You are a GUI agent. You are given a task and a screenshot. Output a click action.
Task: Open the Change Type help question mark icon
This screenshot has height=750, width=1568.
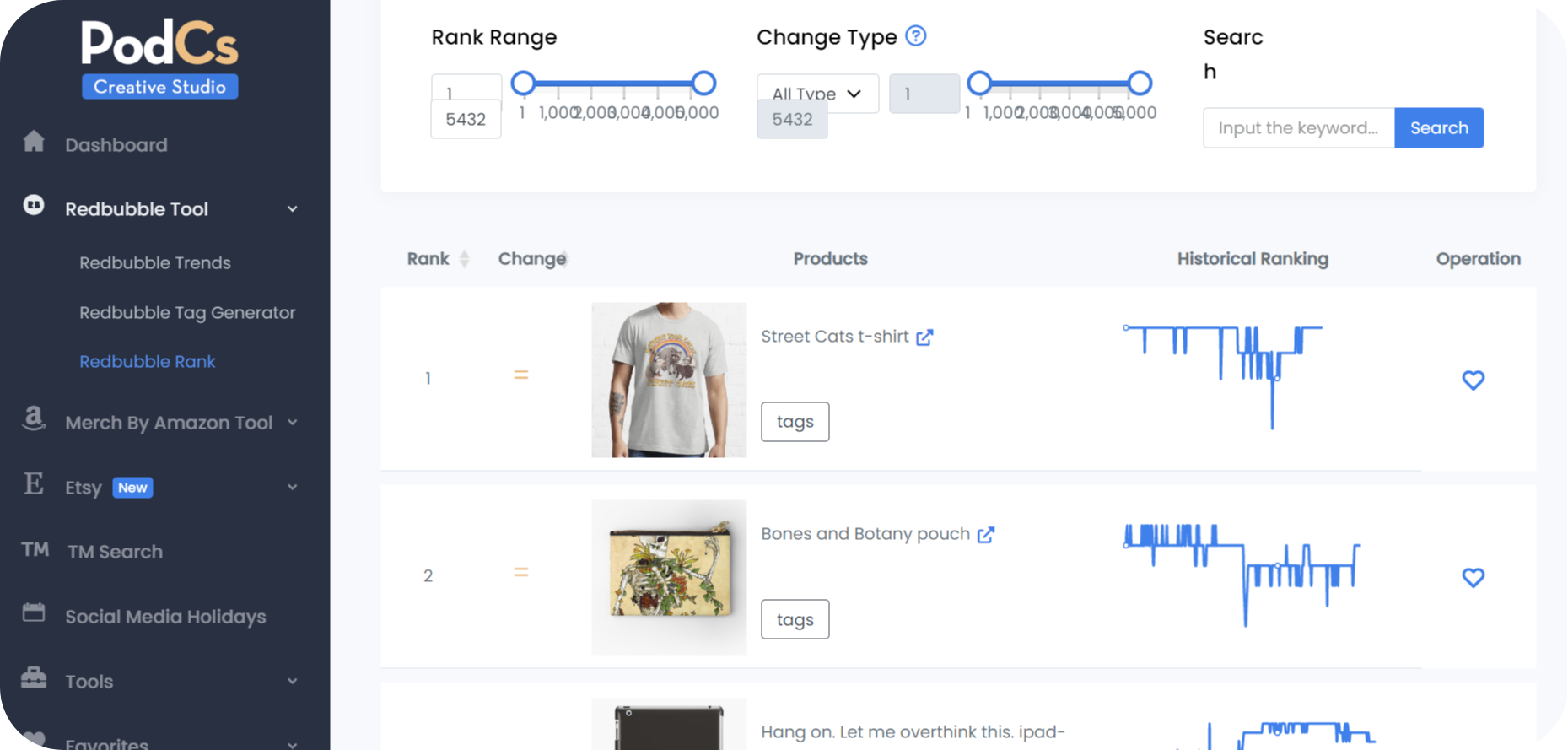pos(916,35)
